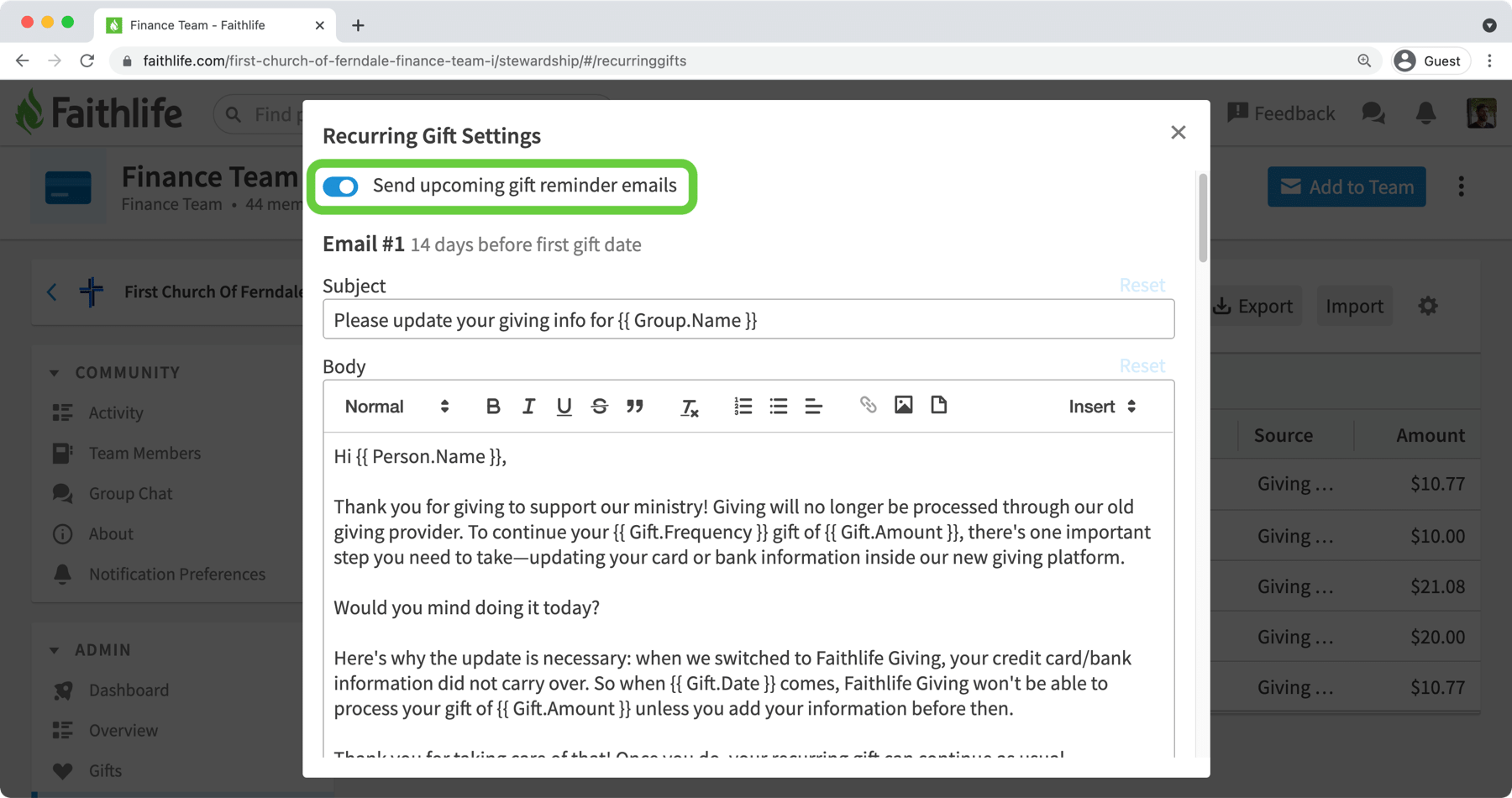
Task: Click the browser zoom magnifier icon
Action: (1364, 60)
